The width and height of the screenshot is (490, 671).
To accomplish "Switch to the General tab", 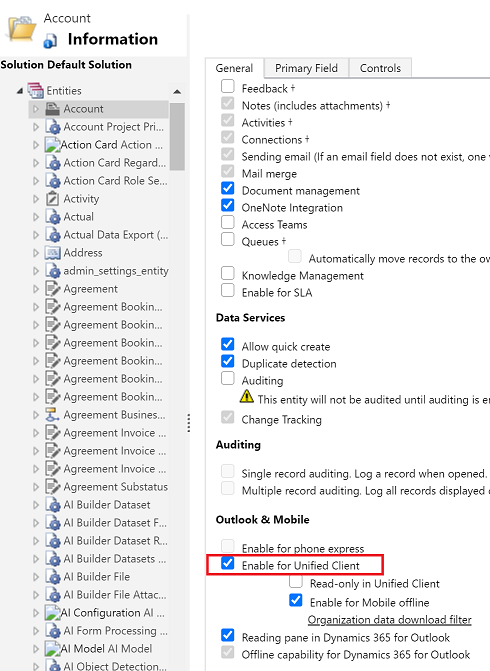I will [234, 68].
